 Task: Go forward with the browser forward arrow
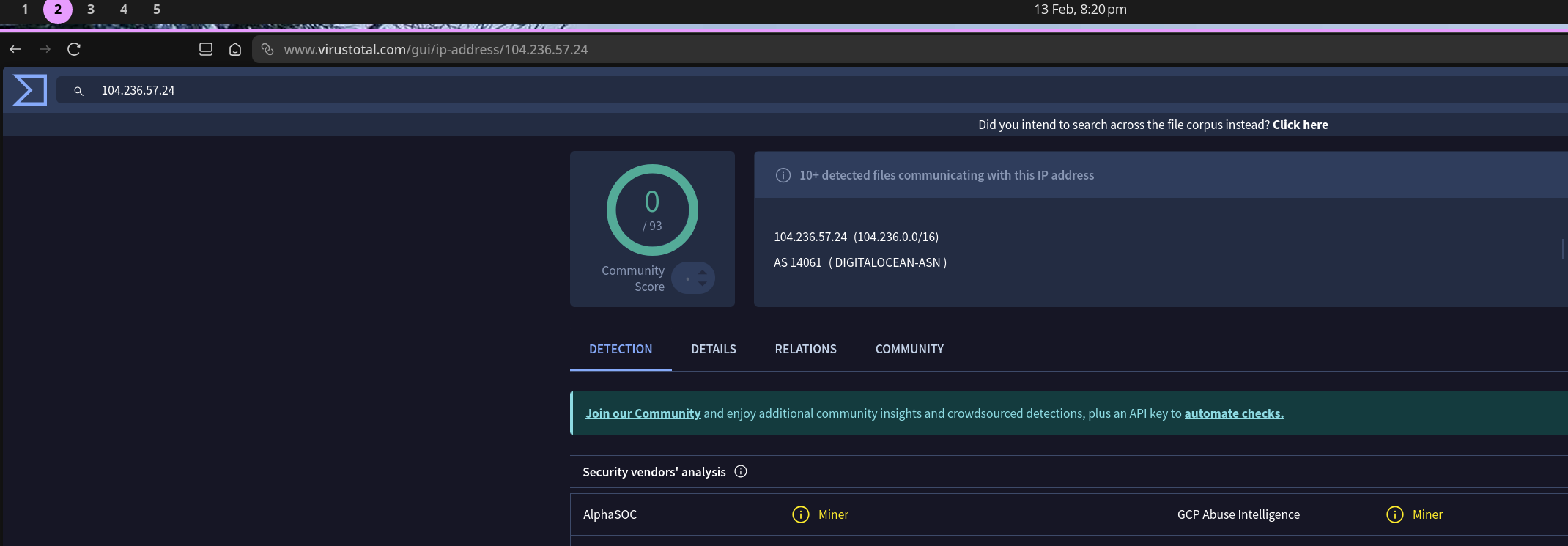(x=45, y=49)
